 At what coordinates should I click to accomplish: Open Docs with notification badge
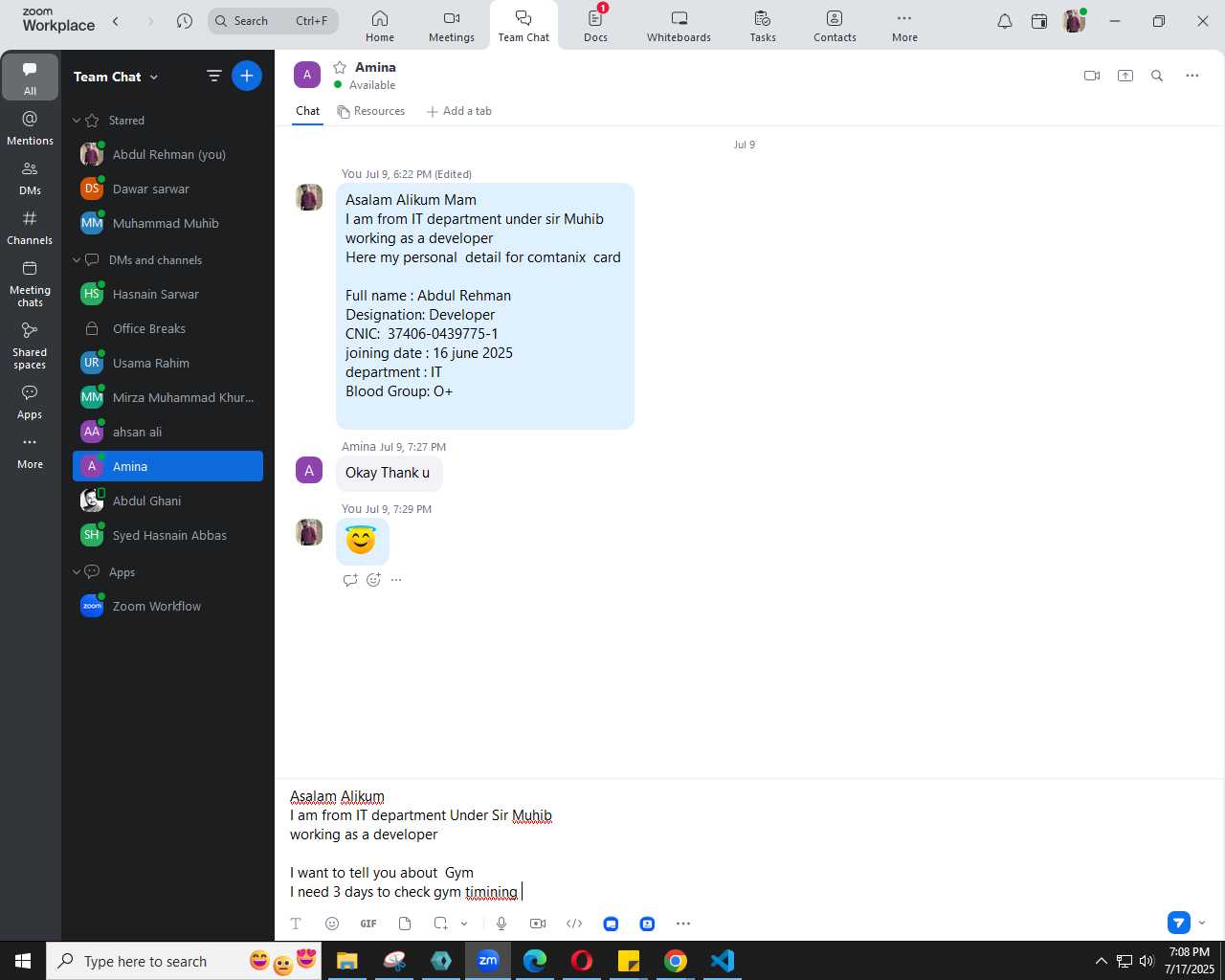coord(595,26)
